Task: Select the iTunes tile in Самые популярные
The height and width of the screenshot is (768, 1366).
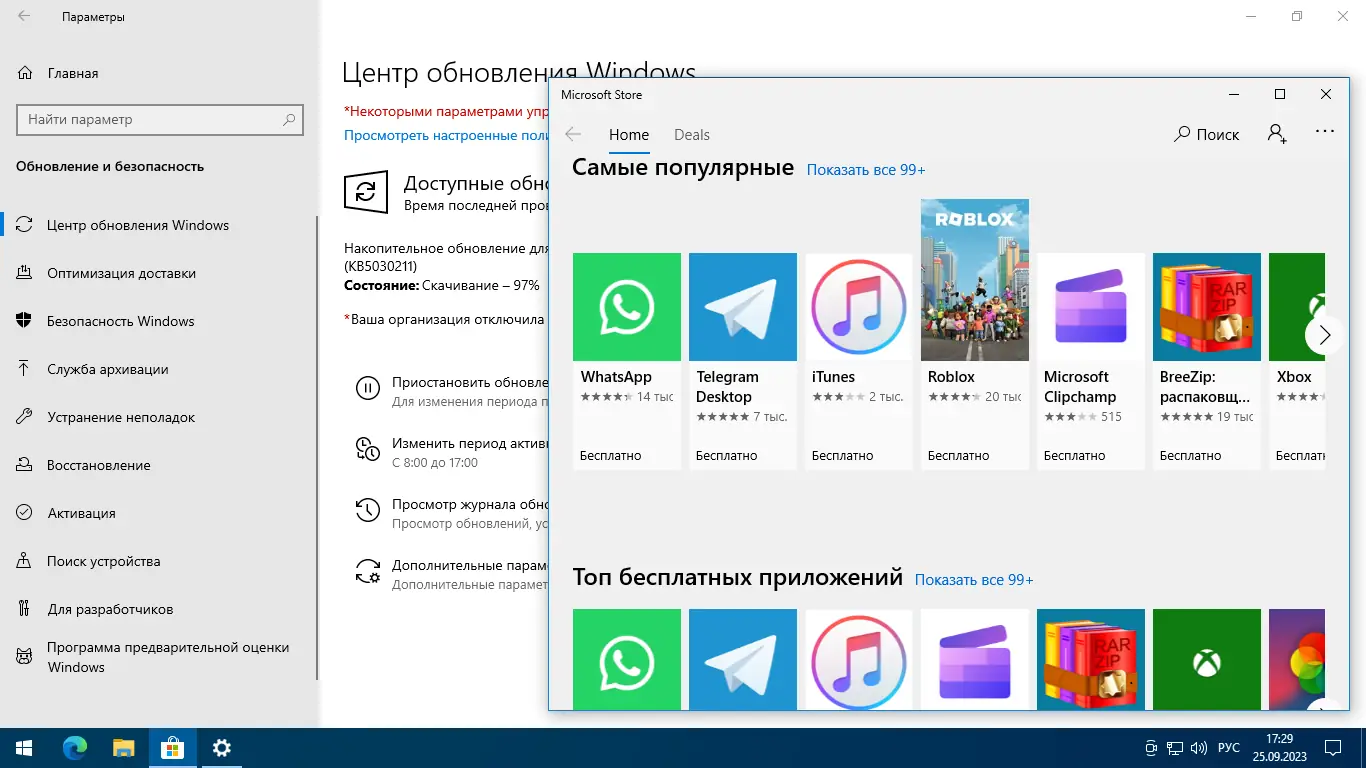Action: (x=859, y=361)
